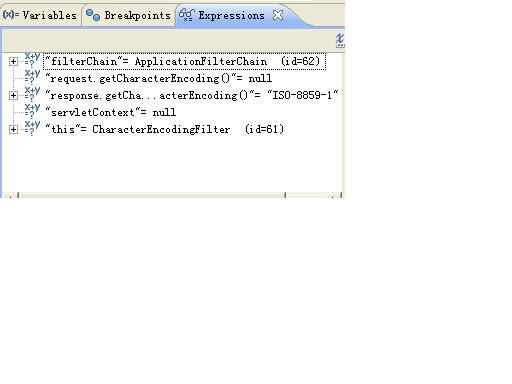Image resolution: width=512 pixels, height=384 pixels.
Task: Click the watch icon beside response.getCha...acterEncoding()
Action: coord(32,94)
